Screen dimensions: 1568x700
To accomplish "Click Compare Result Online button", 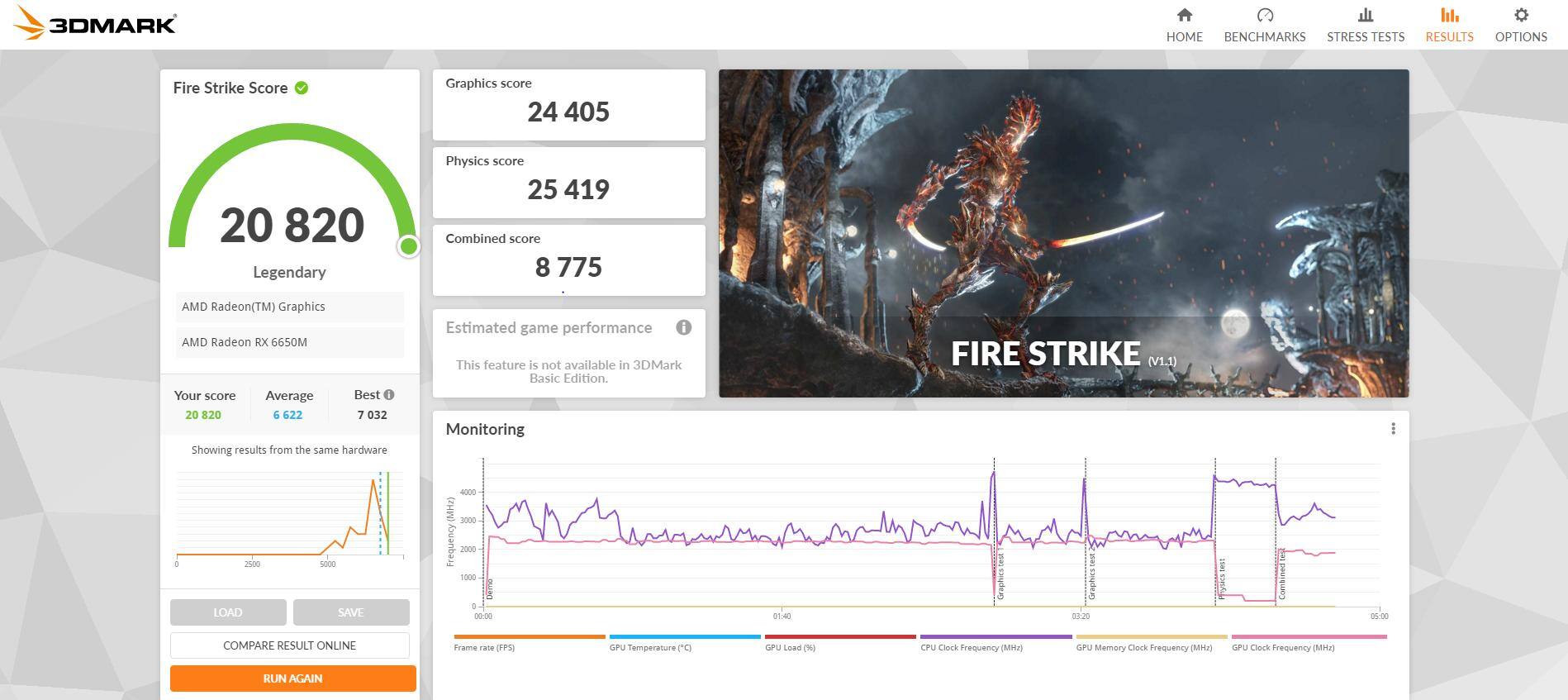I will coord(289,645).
